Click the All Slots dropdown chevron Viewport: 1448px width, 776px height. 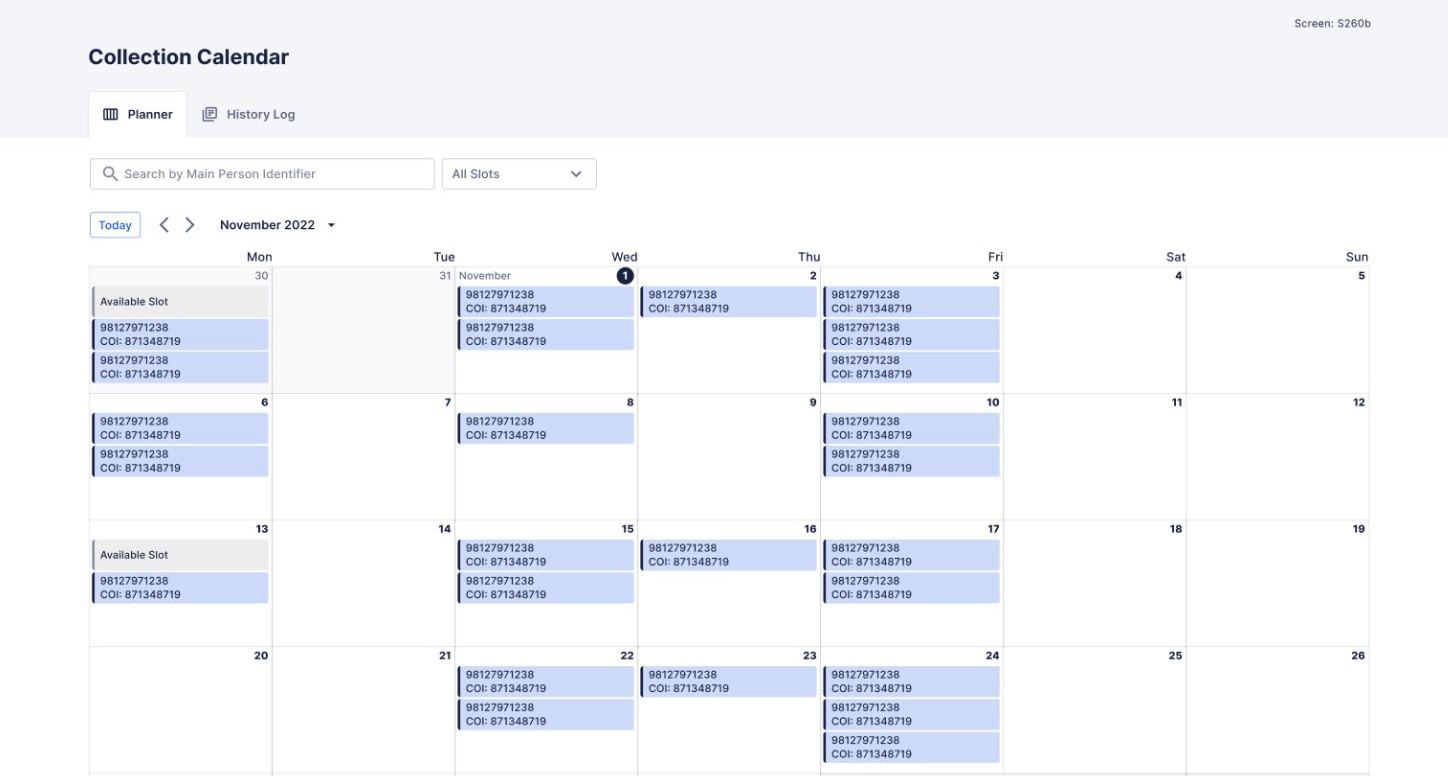tap(577, 173)
